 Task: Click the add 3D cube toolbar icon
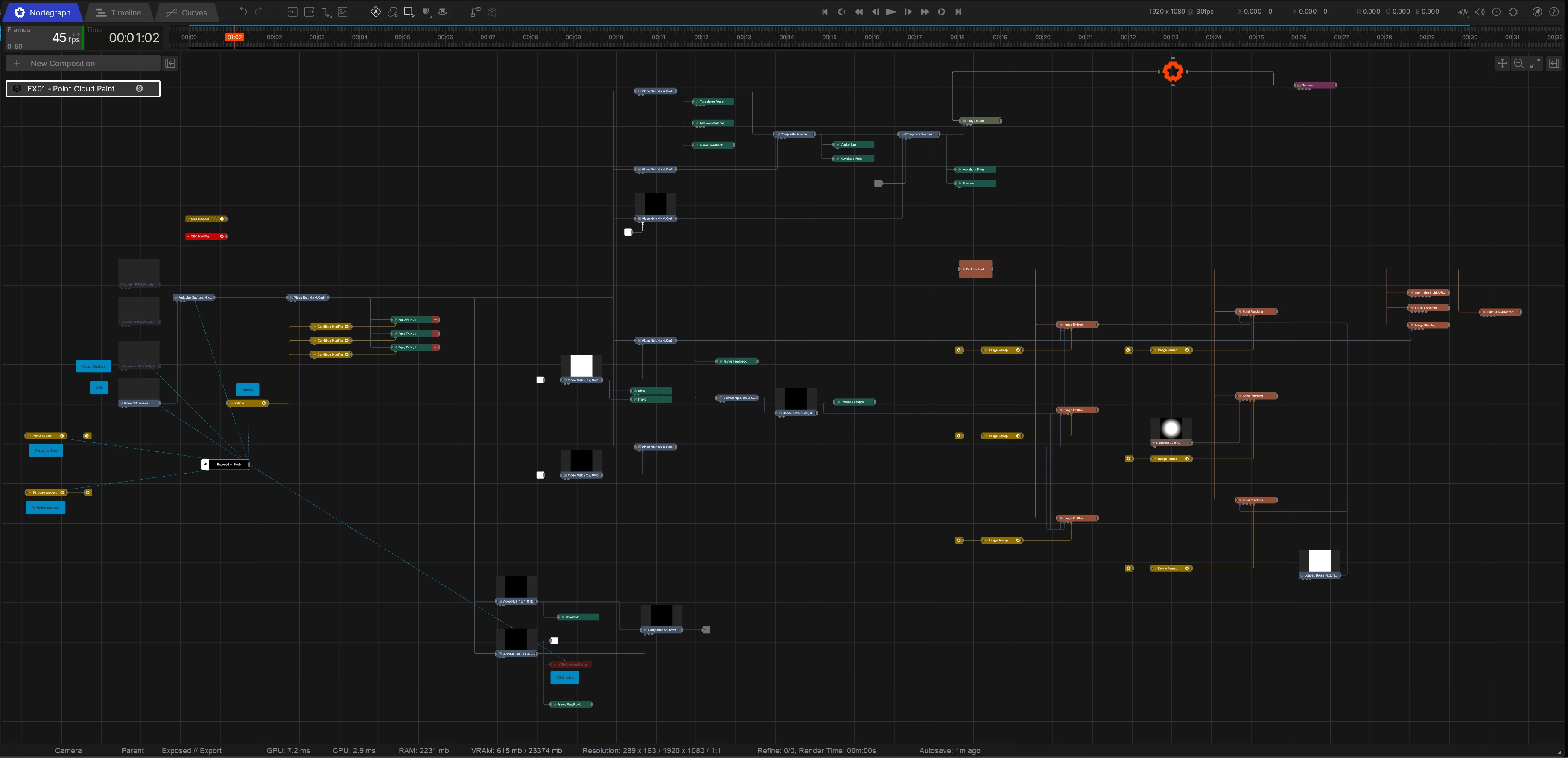click(493, 12)
